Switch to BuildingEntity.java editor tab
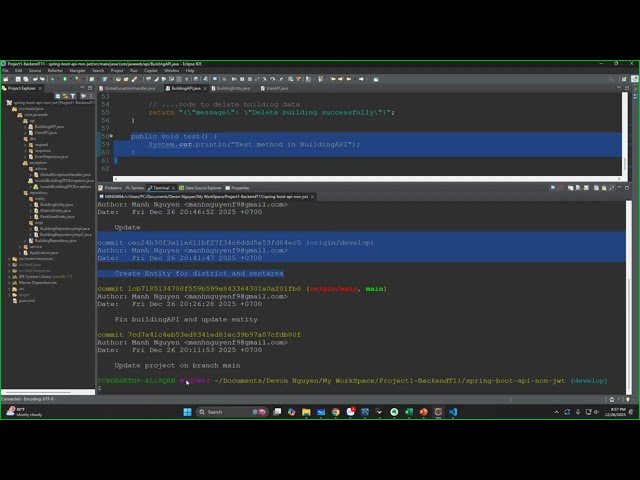 [x=231, y=88]
